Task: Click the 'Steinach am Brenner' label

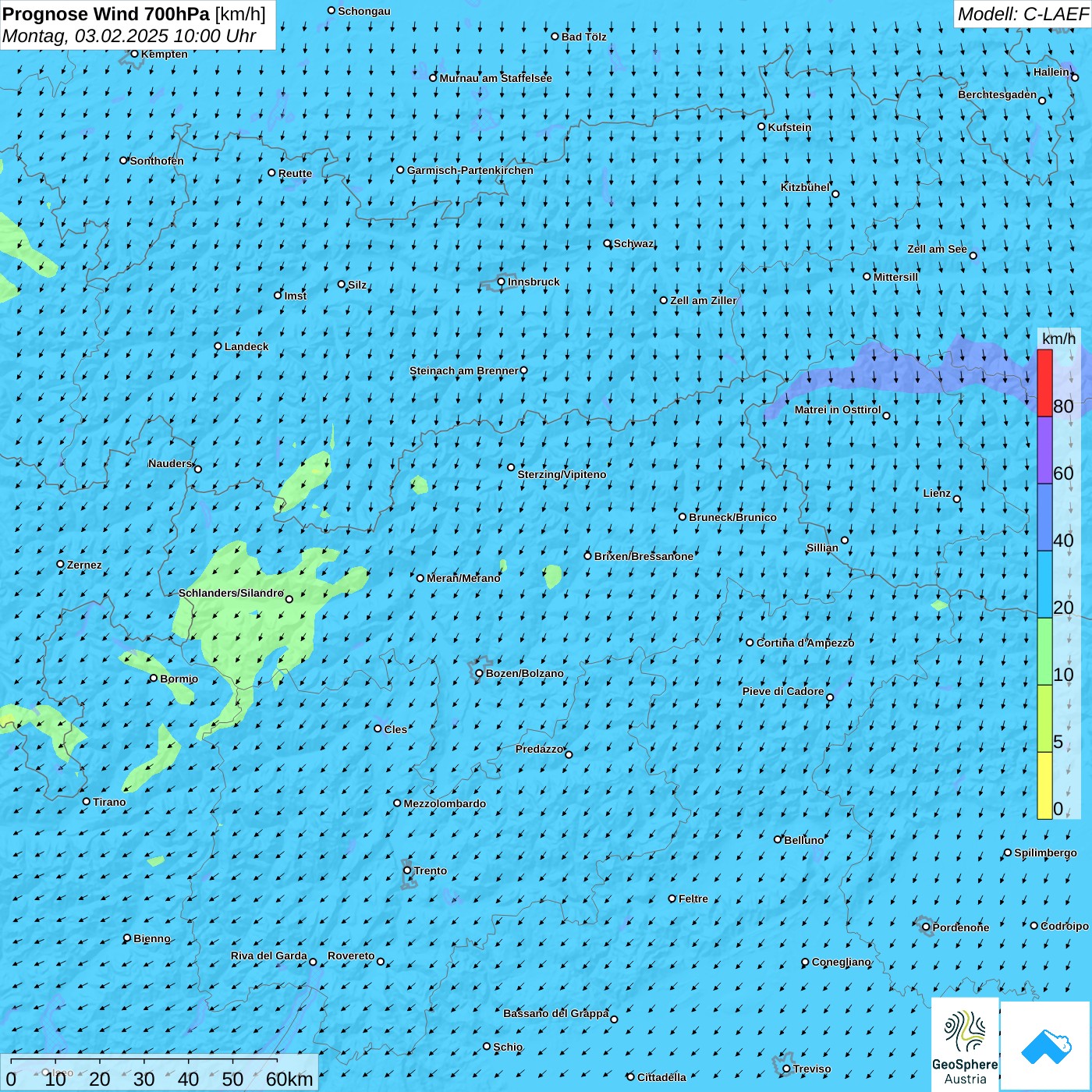Action: [x=463, y=370]
